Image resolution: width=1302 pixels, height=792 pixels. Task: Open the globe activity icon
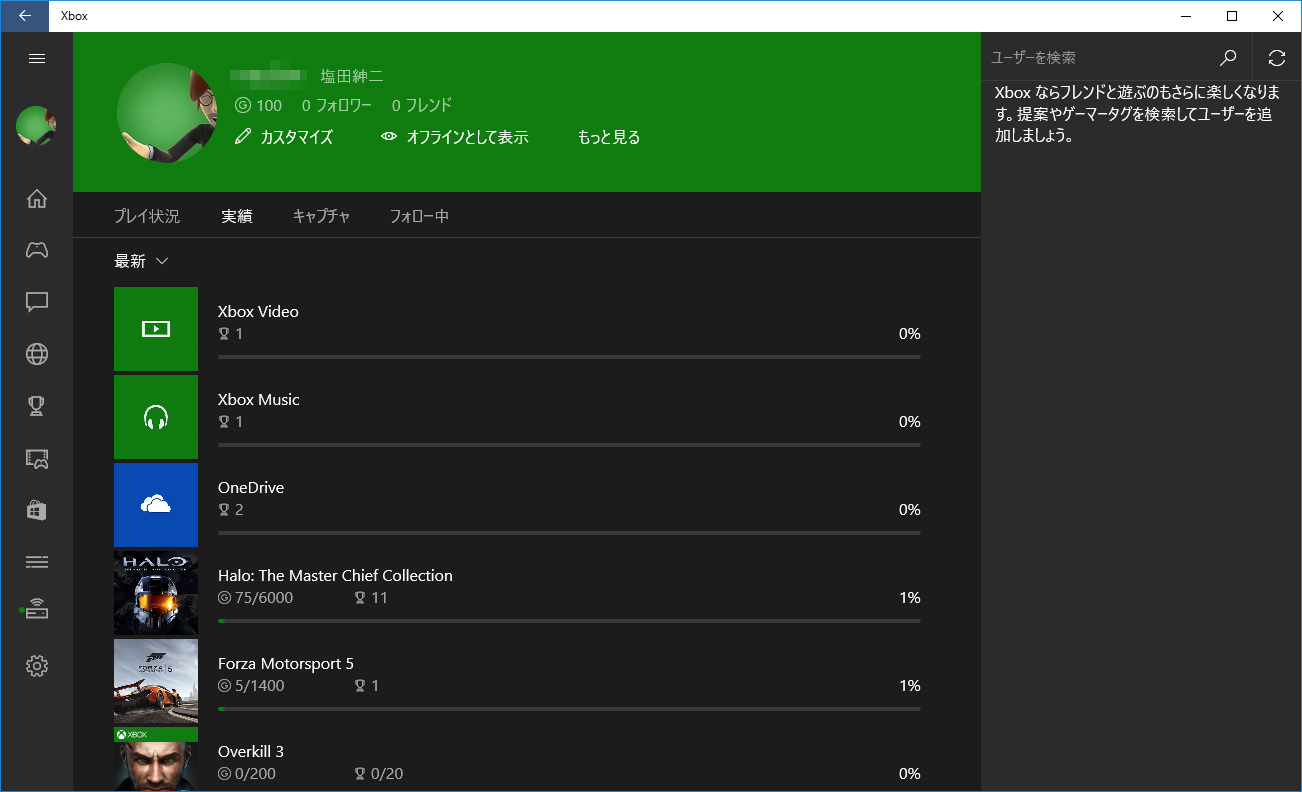tap(37, 354)
